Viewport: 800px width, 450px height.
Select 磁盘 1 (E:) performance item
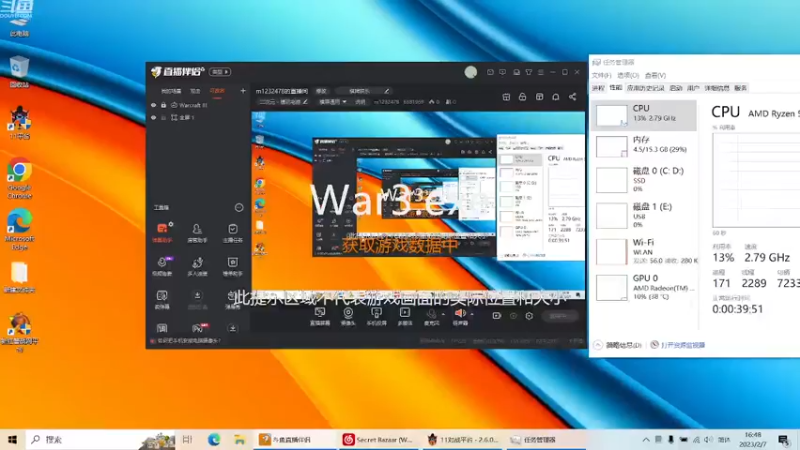pyautogui.click(x=643, y=215)
